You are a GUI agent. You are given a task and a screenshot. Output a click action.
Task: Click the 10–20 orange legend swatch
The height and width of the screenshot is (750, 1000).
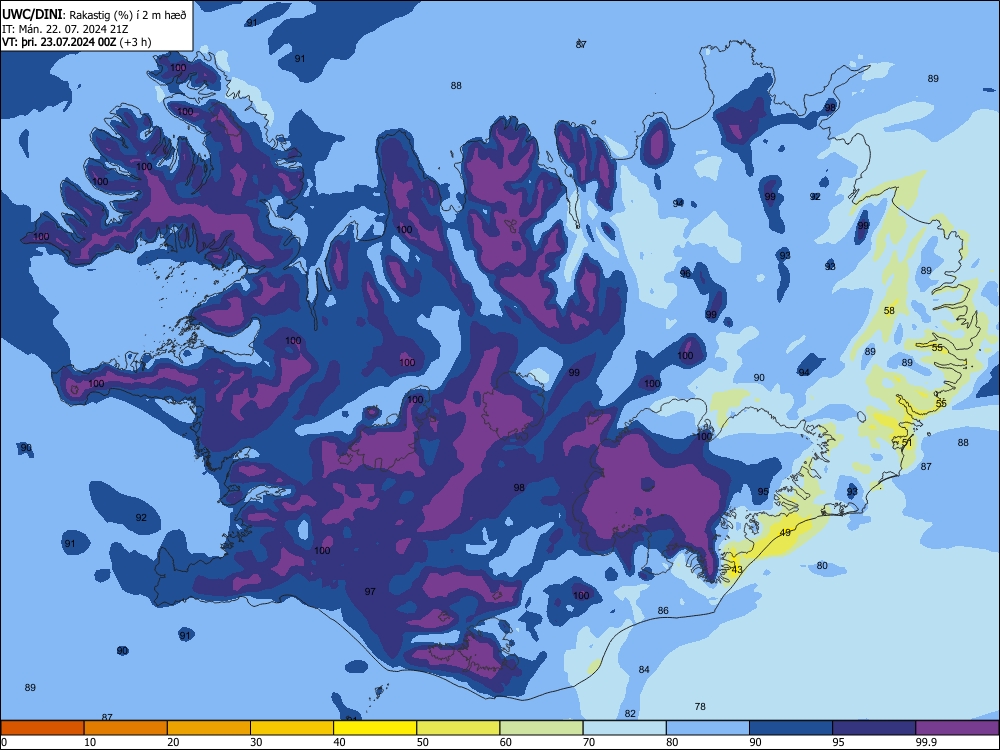pos(126,728)
